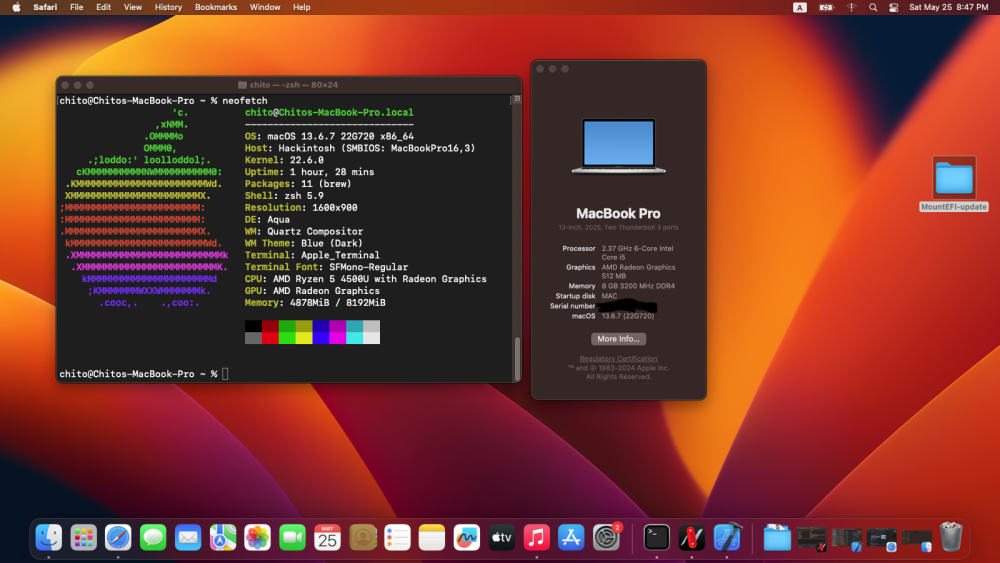Open Contacts from the dock
Screen dimensions: 1000x563
362,537
